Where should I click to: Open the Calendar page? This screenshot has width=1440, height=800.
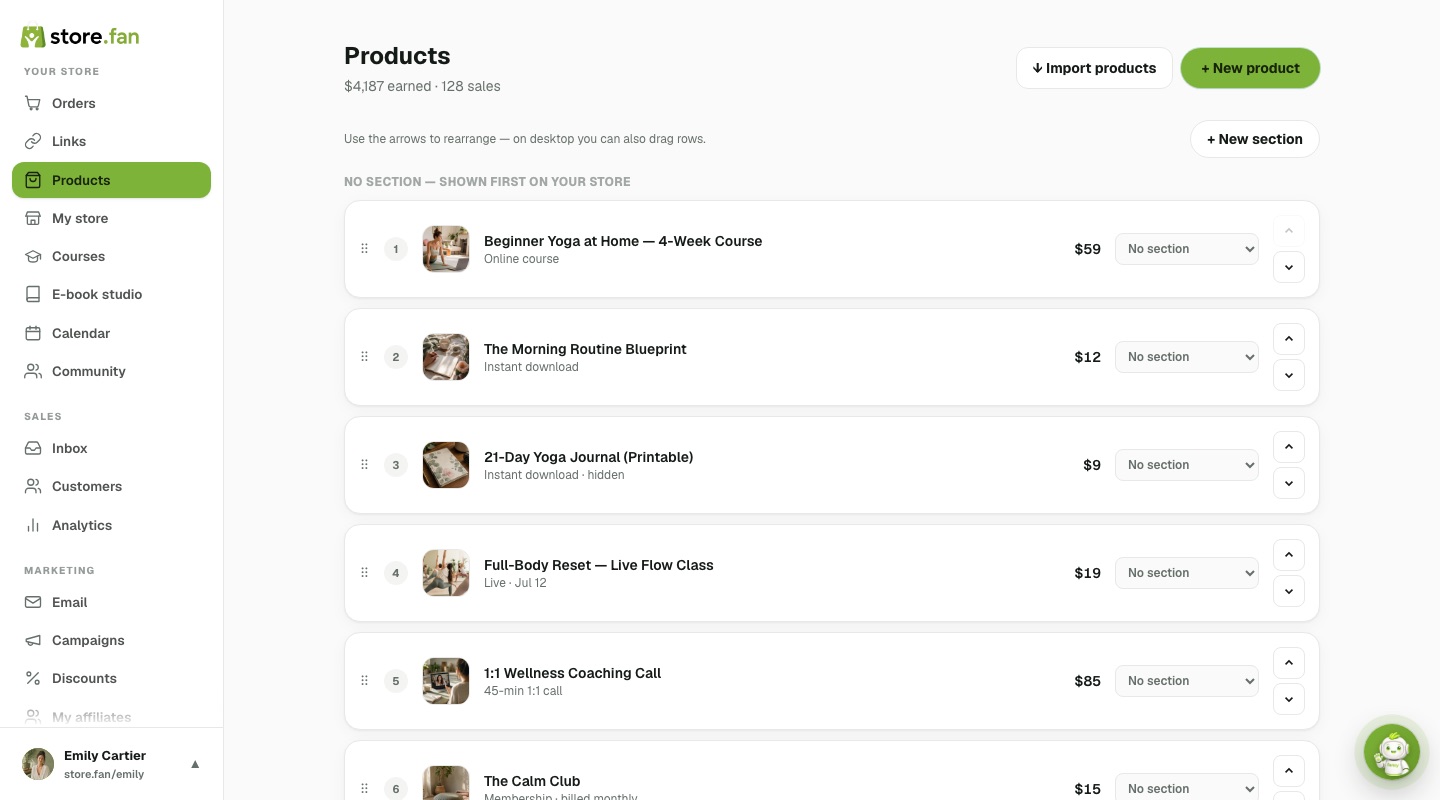click(x=111, y=333)
